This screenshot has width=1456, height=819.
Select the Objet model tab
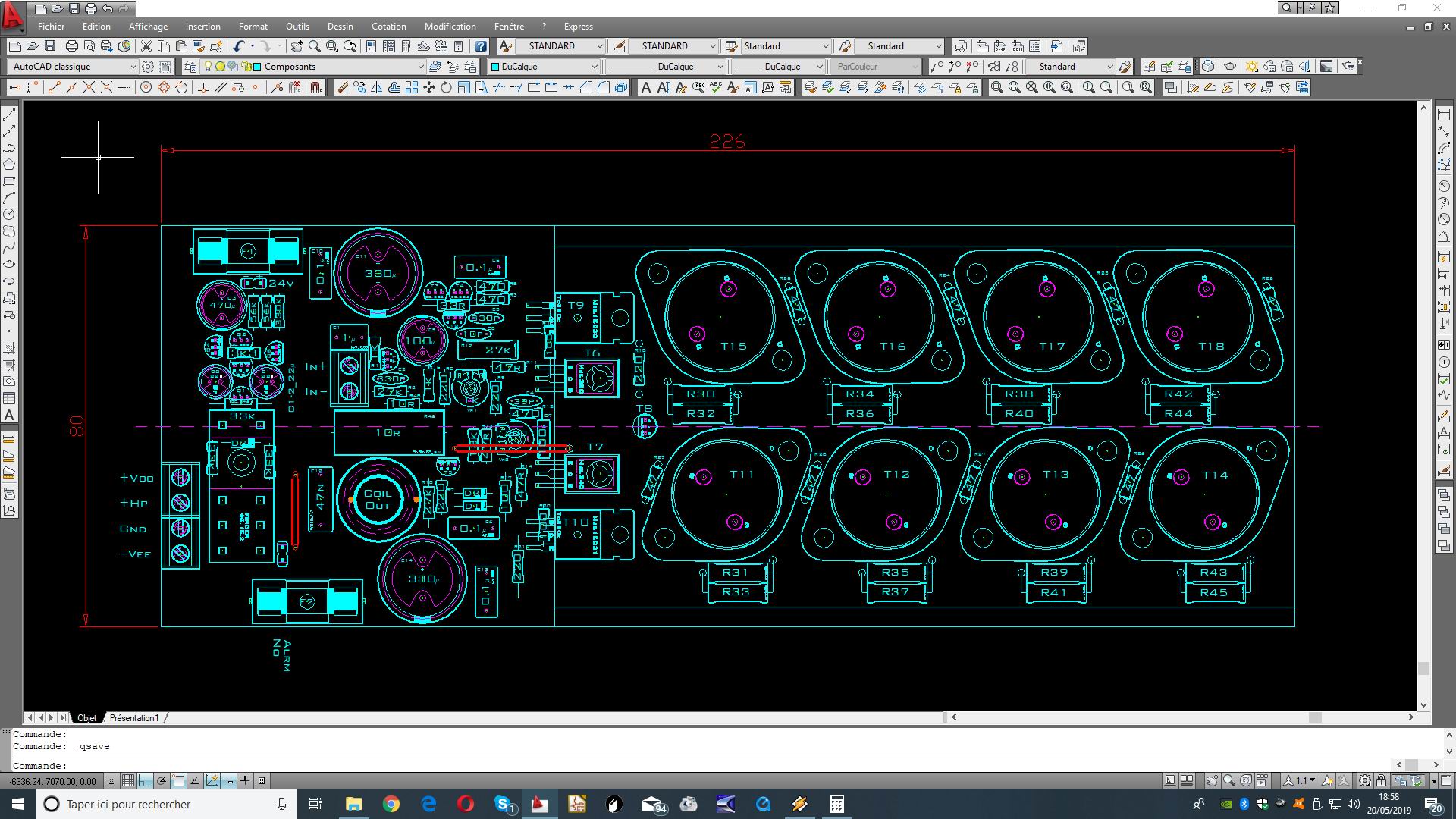click(86, 717)
